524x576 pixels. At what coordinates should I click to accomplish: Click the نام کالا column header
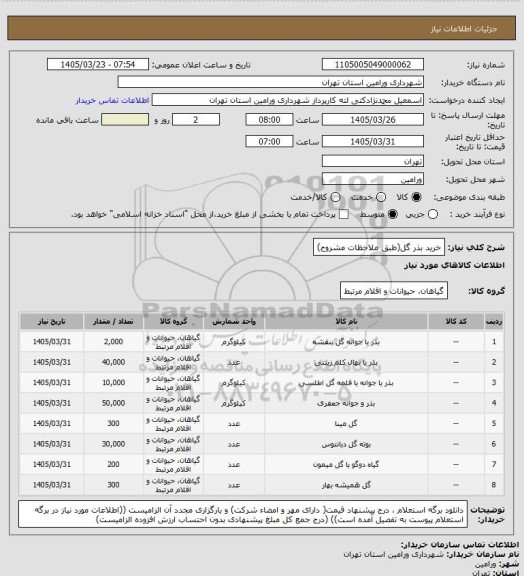(346, 322)
